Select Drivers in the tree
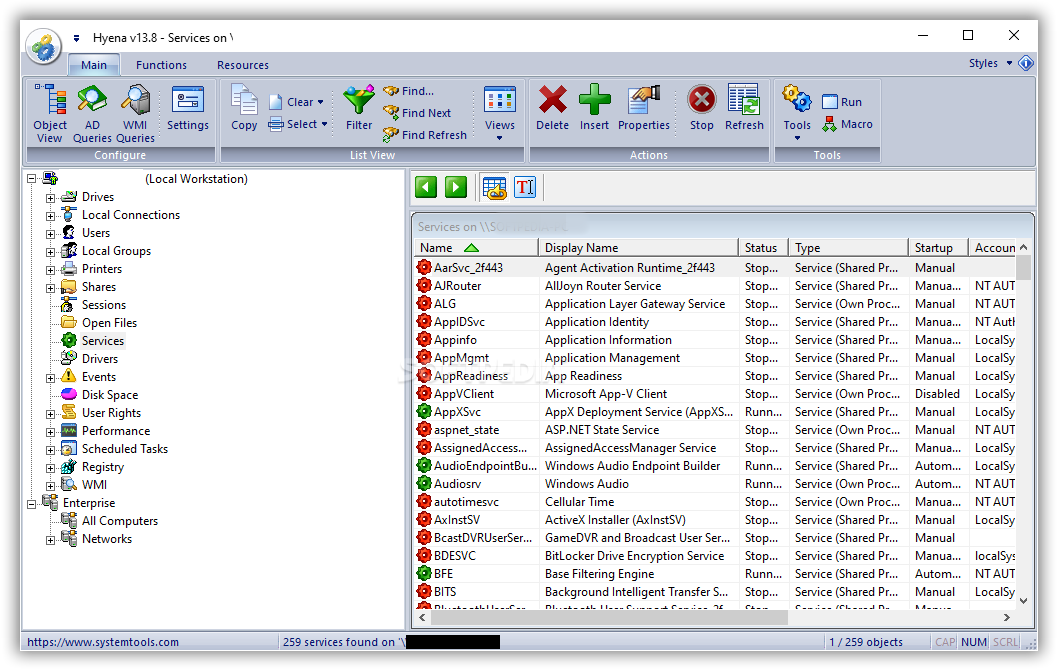The width and height of the screenshot is (1058, 671). [x=100, y=358]
